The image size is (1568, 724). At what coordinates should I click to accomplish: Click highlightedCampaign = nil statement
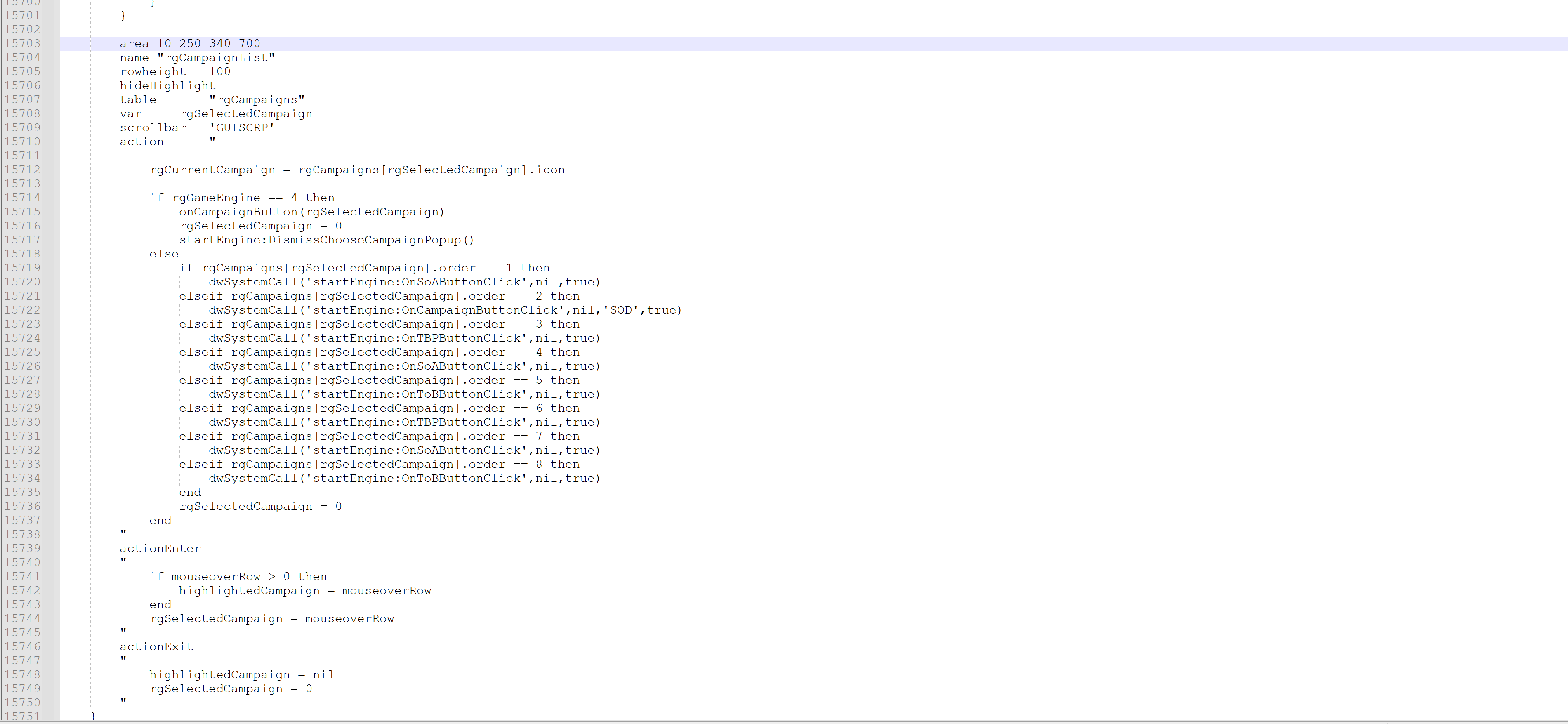point(241,674)
